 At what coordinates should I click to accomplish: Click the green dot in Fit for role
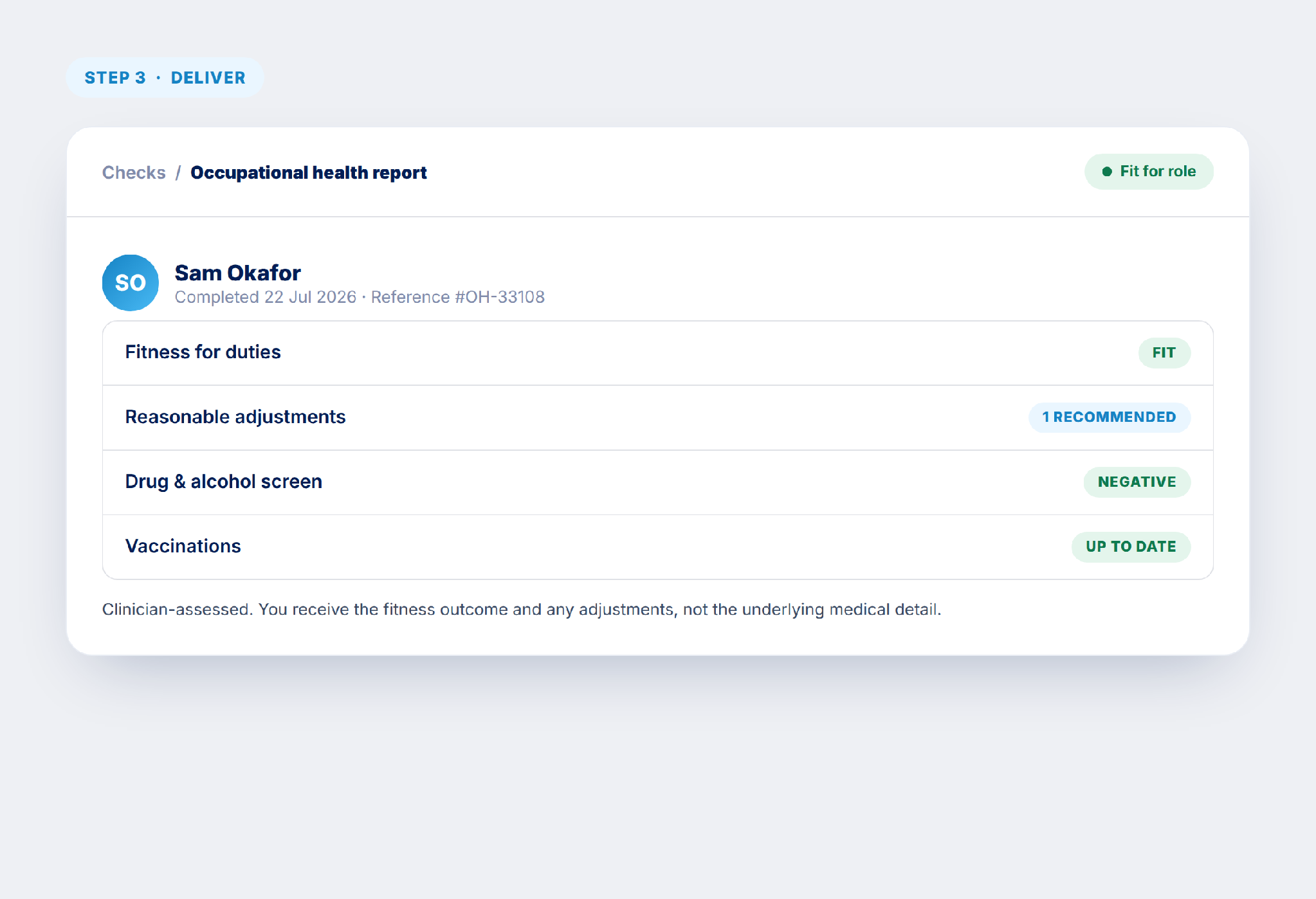click(1107, 172)
